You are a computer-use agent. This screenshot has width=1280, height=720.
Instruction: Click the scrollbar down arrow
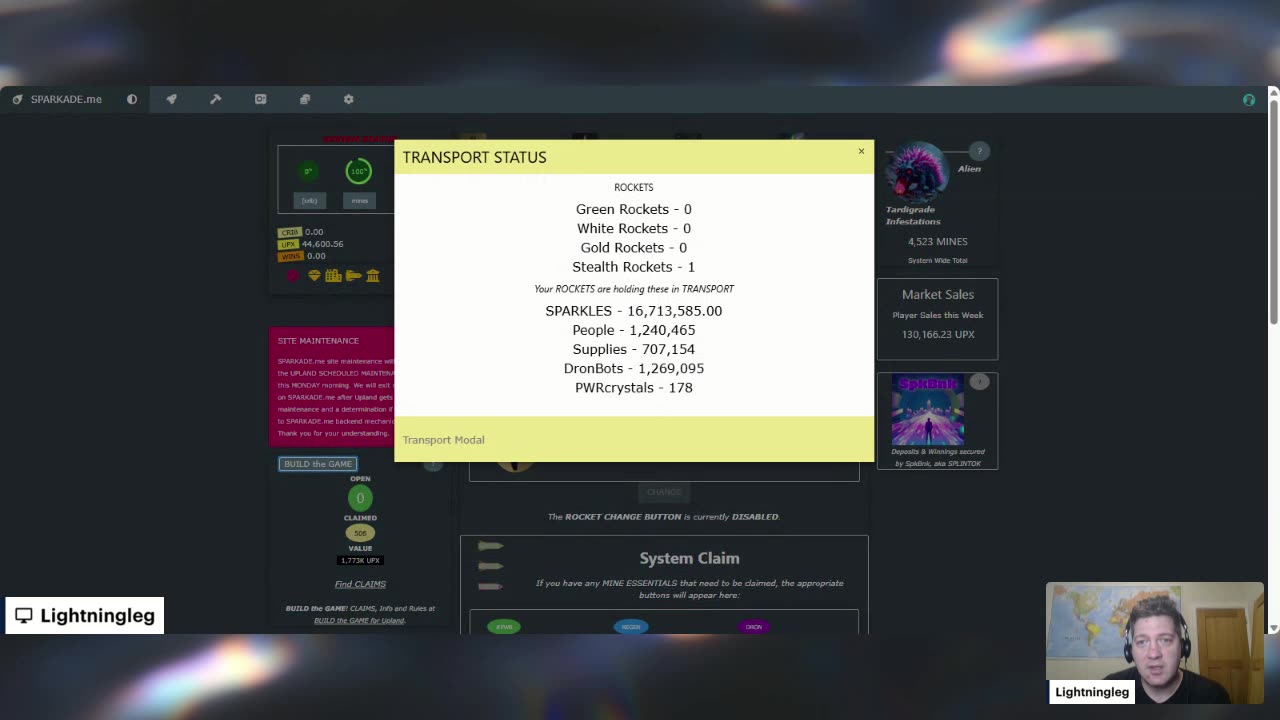1273,628
